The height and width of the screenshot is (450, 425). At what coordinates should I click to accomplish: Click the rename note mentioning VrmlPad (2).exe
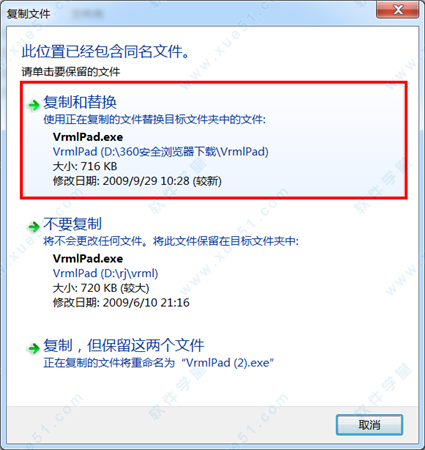[x=159, y=363]
